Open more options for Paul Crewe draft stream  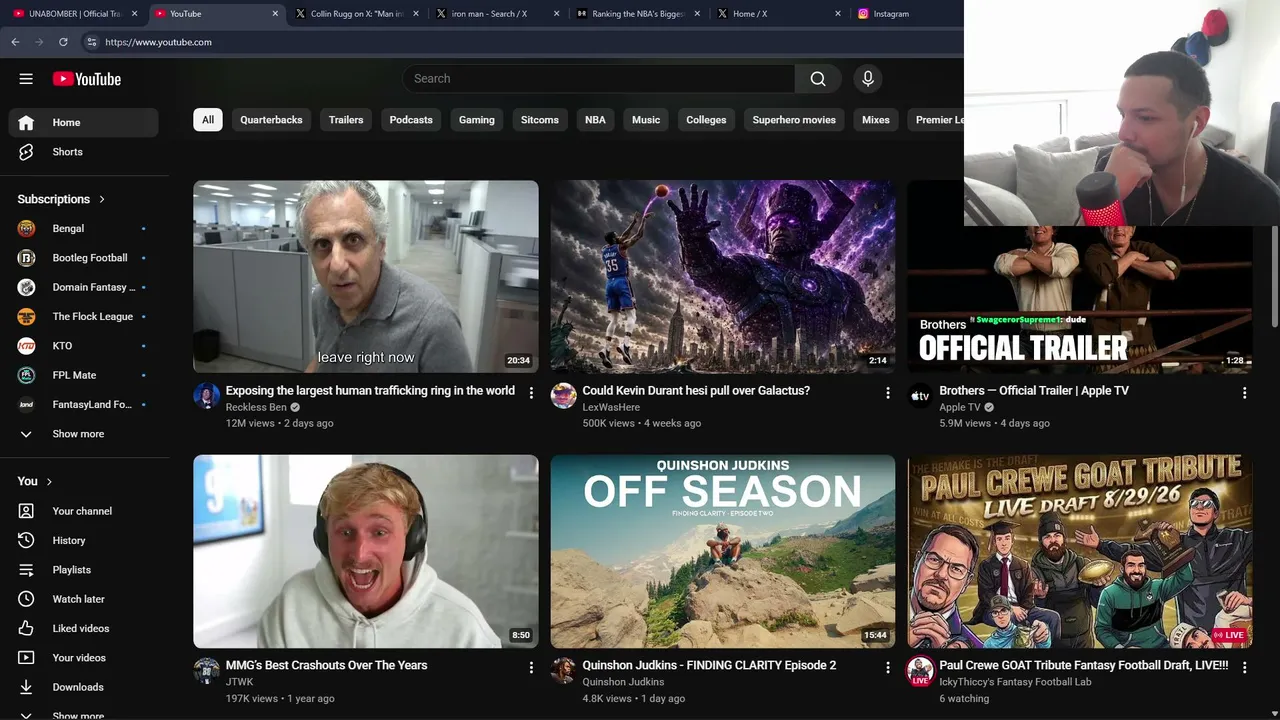click(x=1244, y=667)
